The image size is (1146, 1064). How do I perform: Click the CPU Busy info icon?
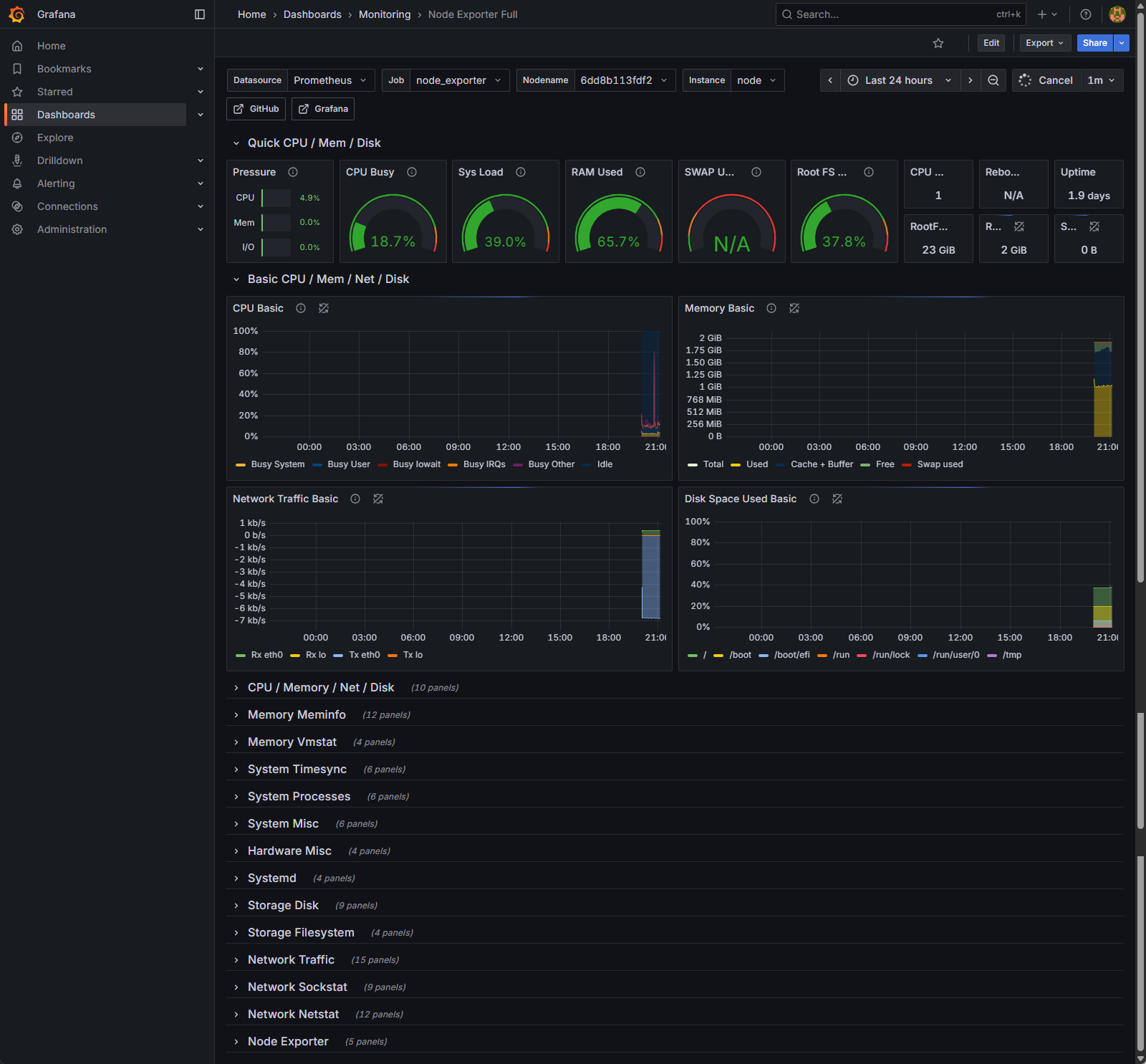[412, 172]
